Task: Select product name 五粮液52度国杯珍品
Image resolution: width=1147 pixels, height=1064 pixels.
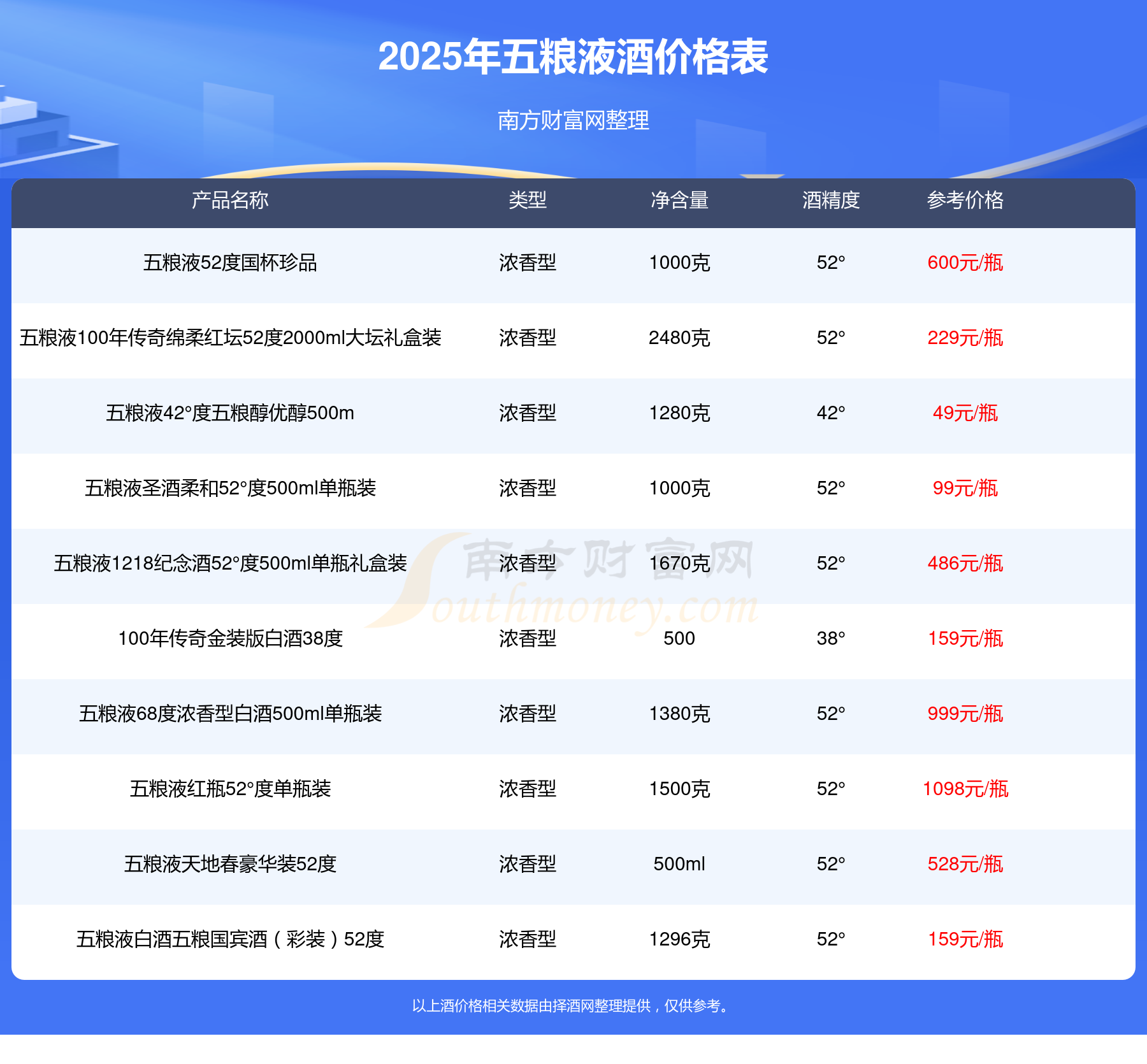Action: click(230, 262)
